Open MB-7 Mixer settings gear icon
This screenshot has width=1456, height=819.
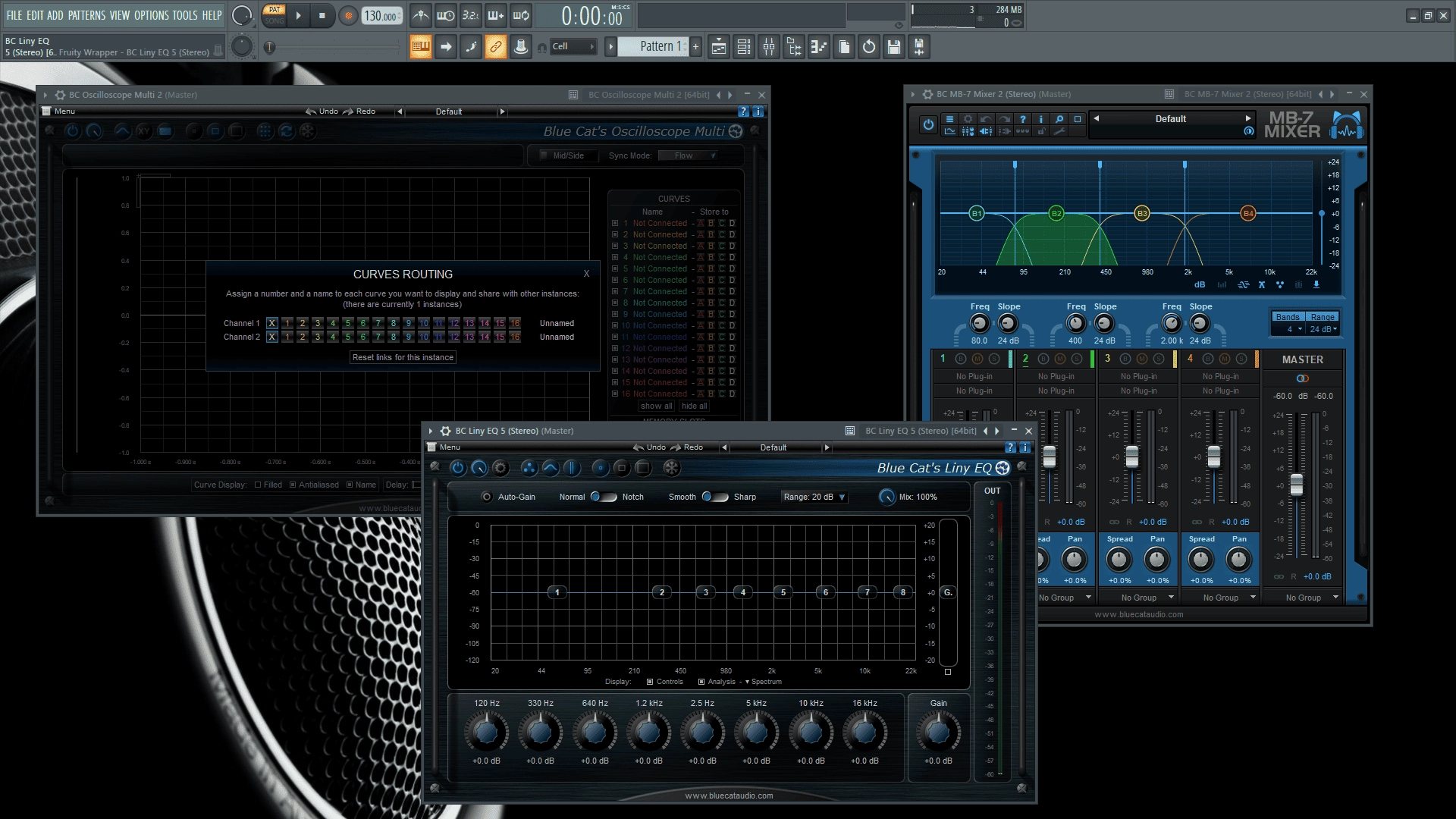(x=968, y=119)
